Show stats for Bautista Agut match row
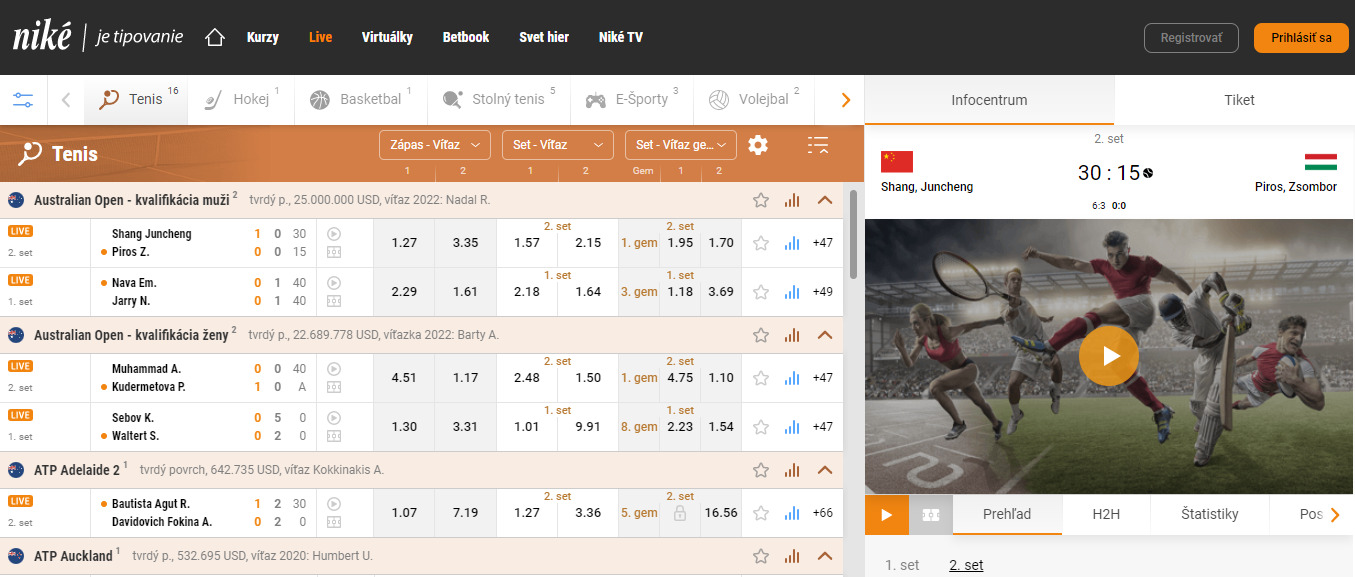 point(792,513)
